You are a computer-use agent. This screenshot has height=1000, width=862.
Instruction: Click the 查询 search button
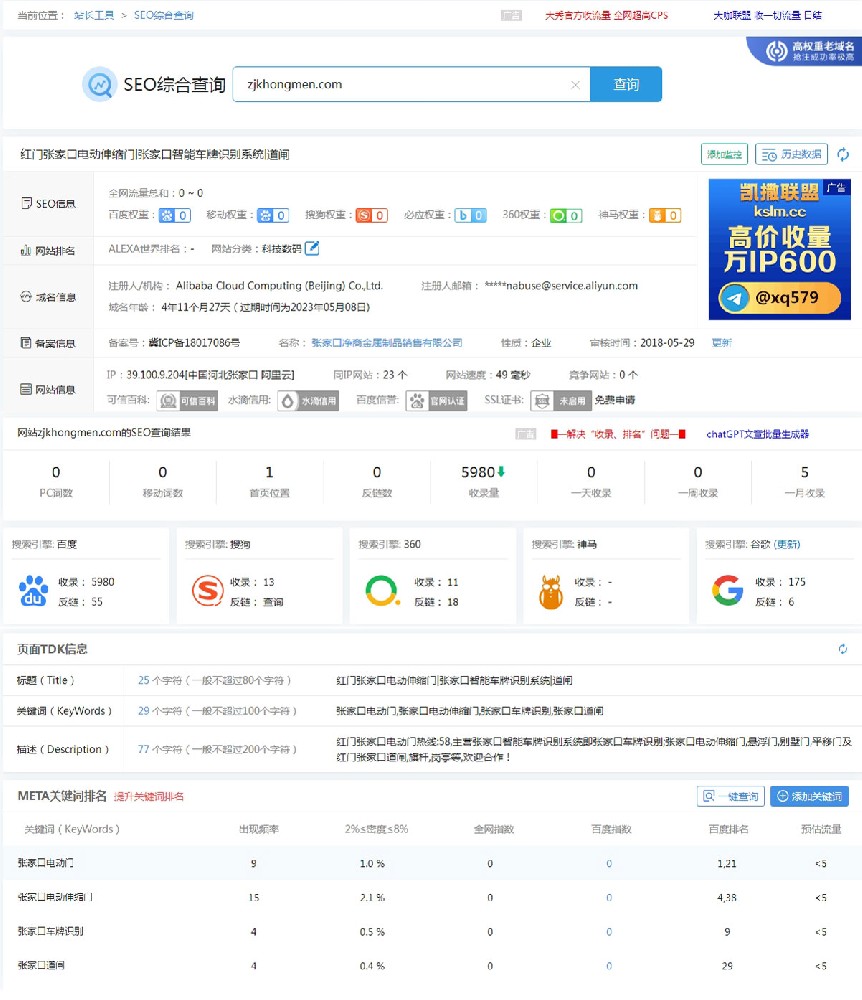click(x=625, y=85)
